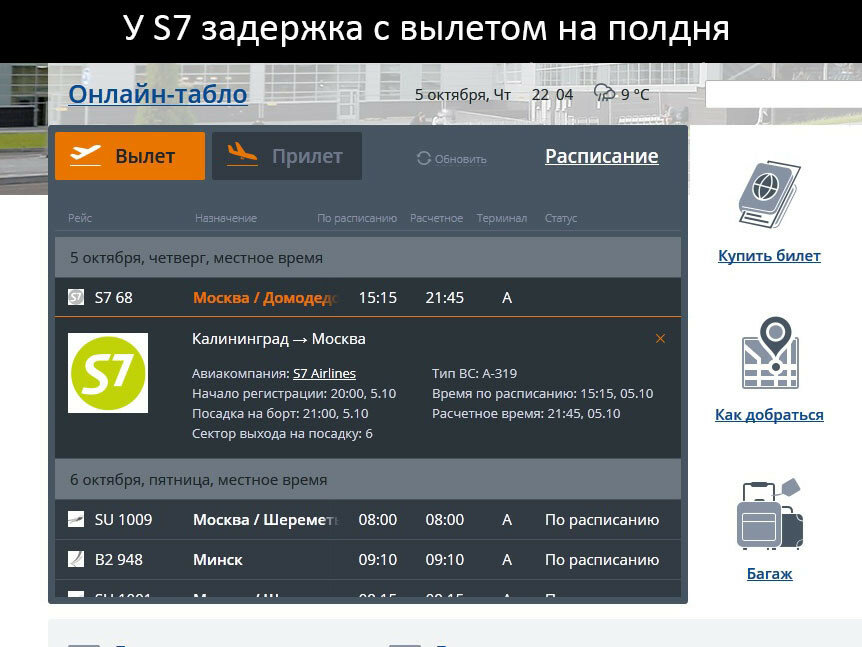Viewport: 862px width, 647px height.
Task: Click the Тип ВС: A-319 text
Action: pos(474,374)
